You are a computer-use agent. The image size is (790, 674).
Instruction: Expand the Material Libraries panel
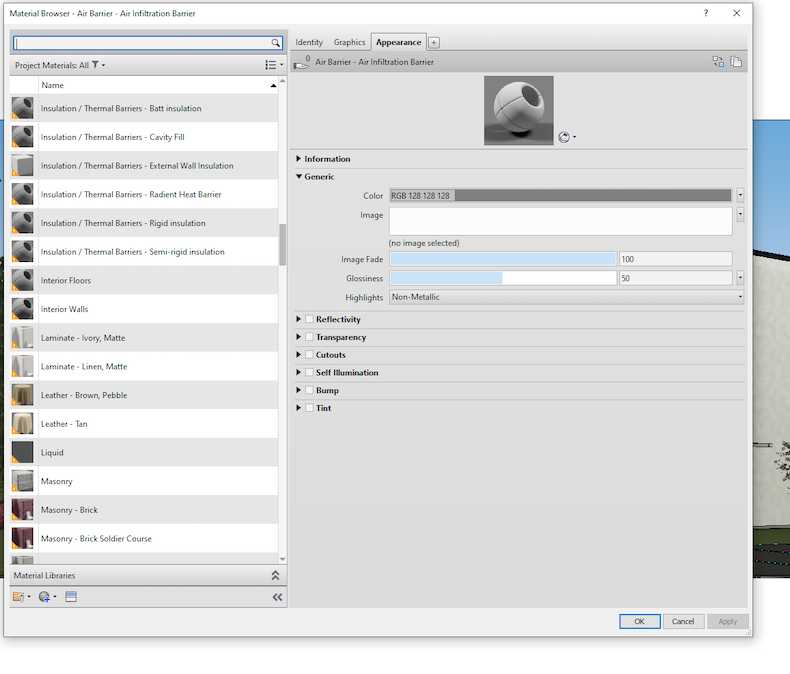[x=275, y=576]
